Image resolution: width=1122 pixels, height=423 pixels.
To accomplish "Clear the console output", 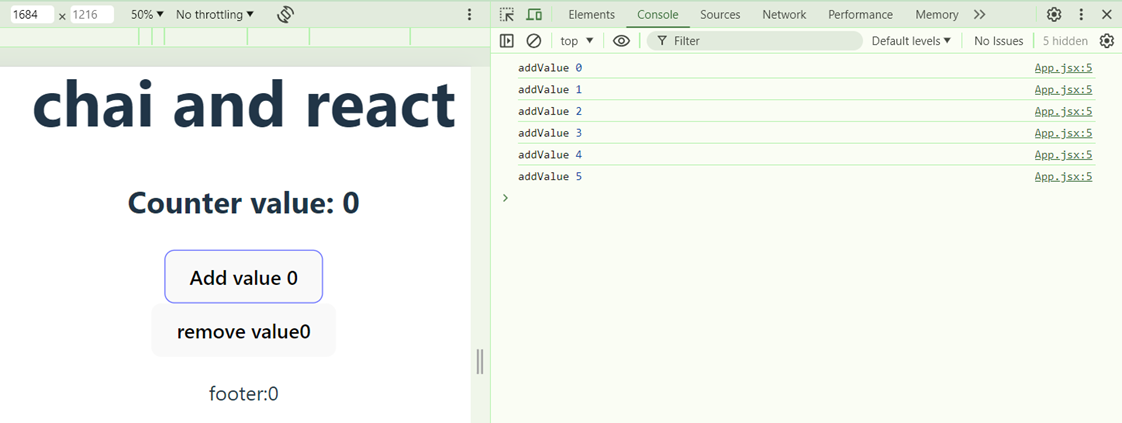I will pos(533,41).
